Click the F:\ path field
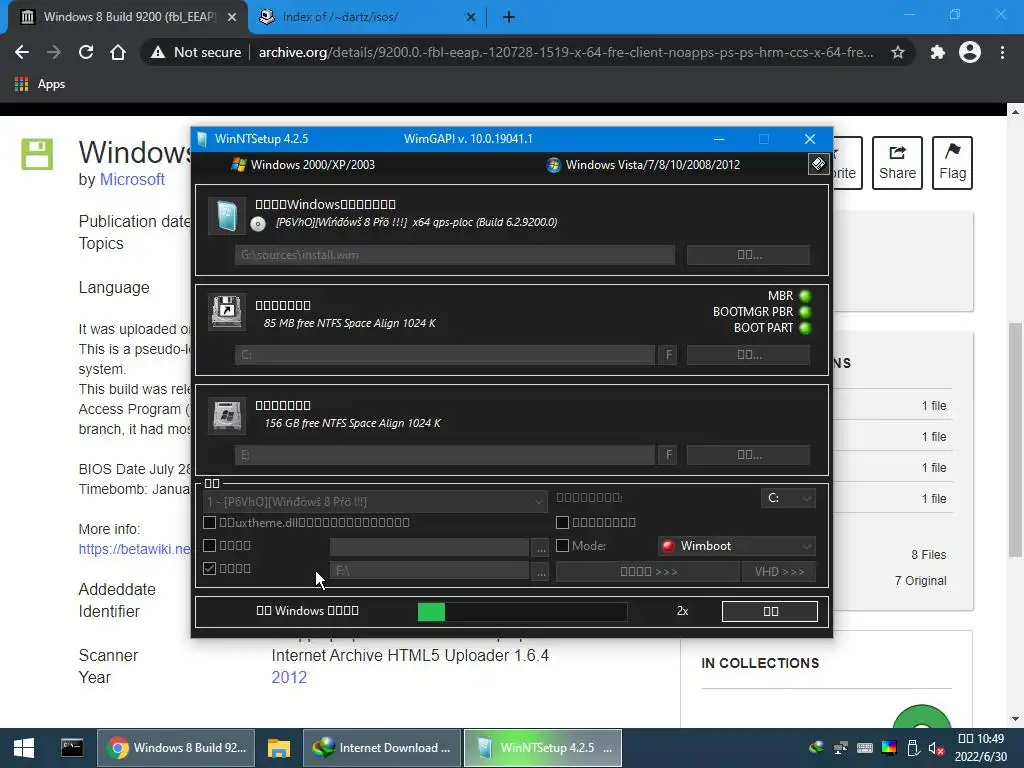 (430, 571)
